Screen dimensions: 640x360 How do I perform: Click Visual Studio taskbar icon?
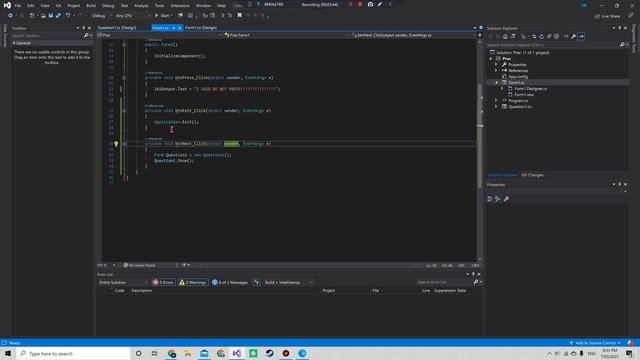pyautogui.click(x=237, y=353)
